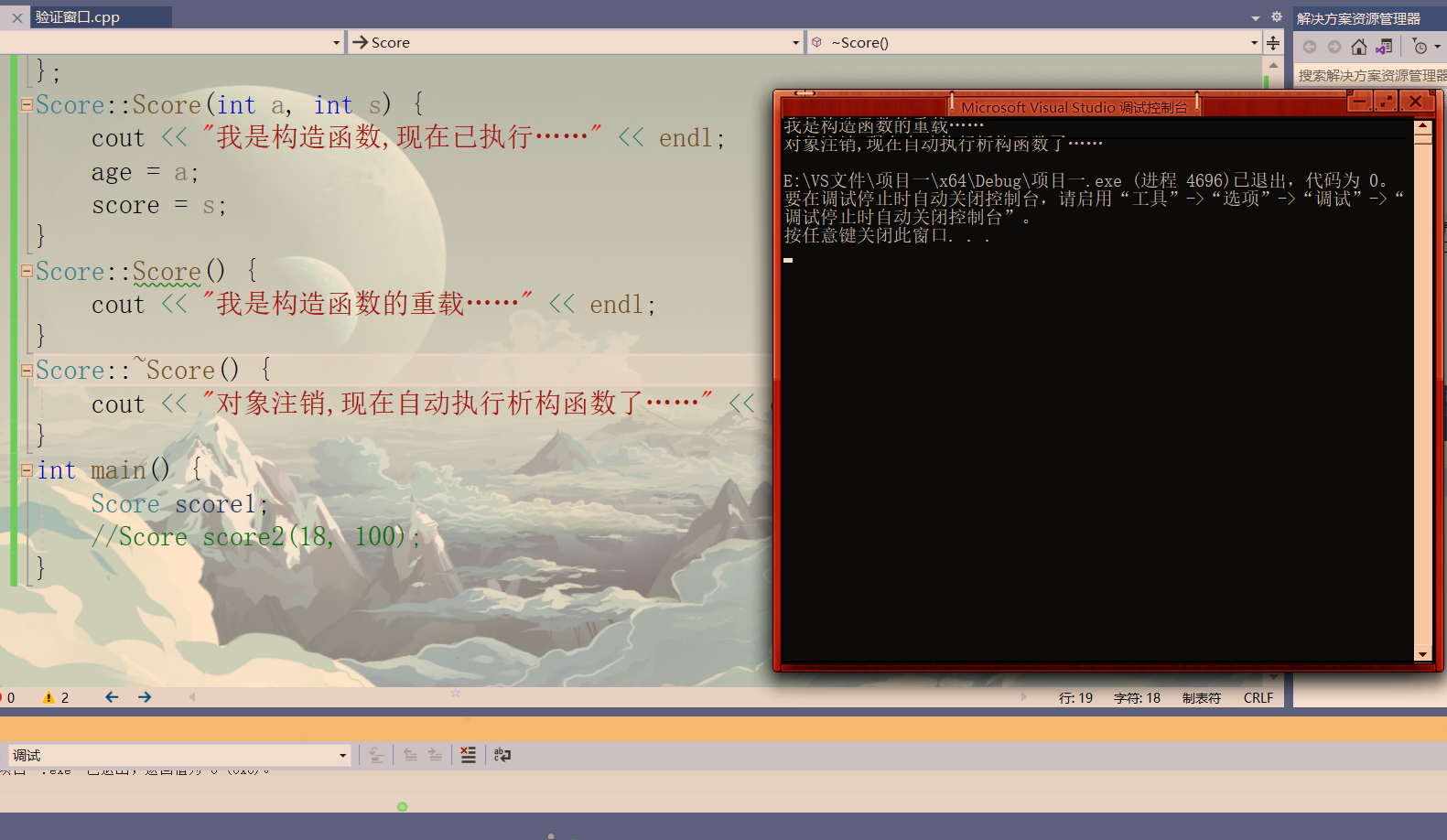Image resolution: width=1447 pixels, height=840 pixels.
Task: Open pending changes filter in Solution Explorer
Action: 1420,47
